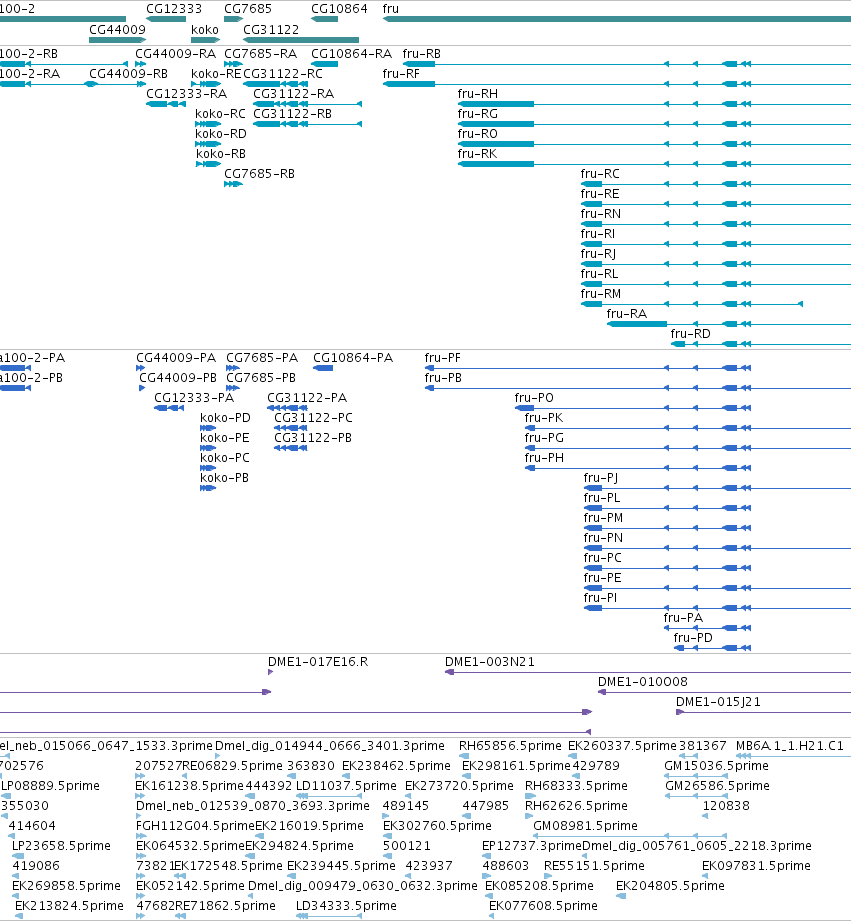Screen dimensions: 851x921
Task: Click the EK204805.5prime EST label
Action: tap(670, 886)
